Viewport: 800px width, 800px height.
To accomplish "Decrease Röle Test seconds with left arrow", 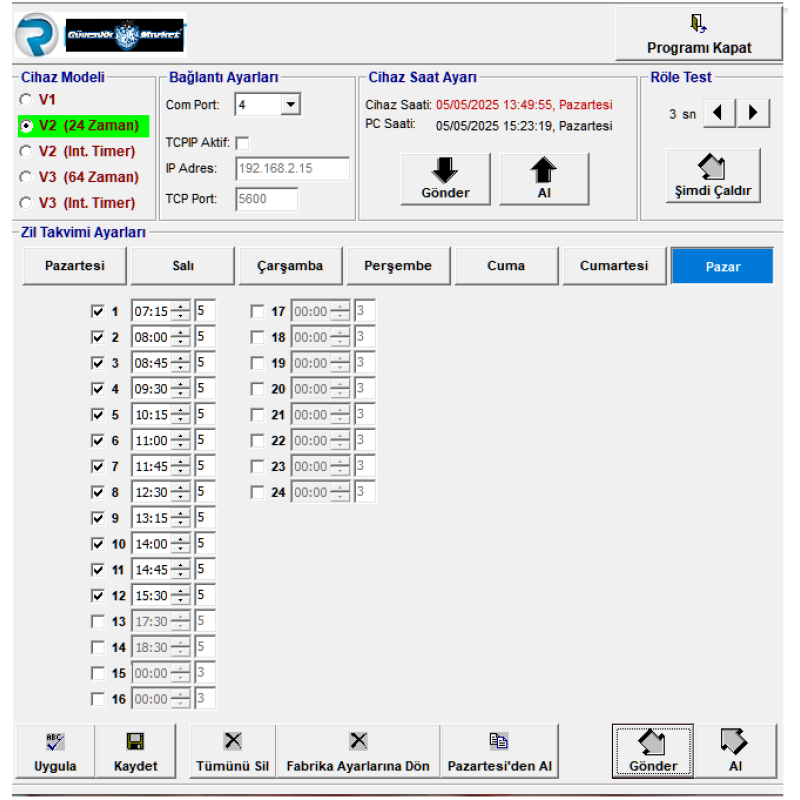I will pyautogui.click(x=719, y=113).
